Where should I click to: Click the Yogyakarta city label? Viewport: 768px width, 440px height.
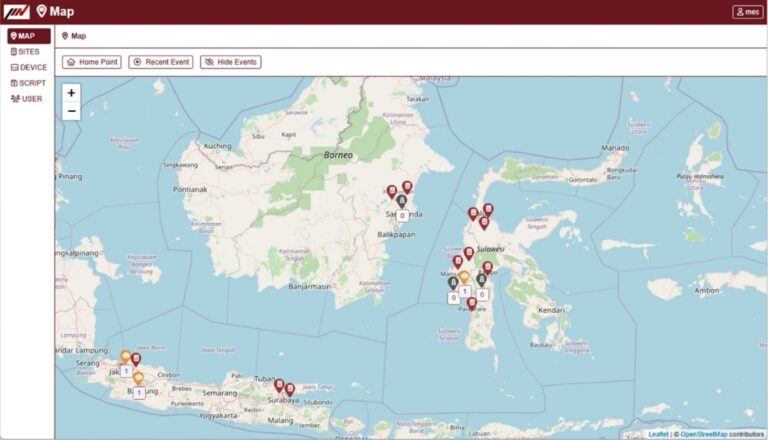[x=218, y=416]
